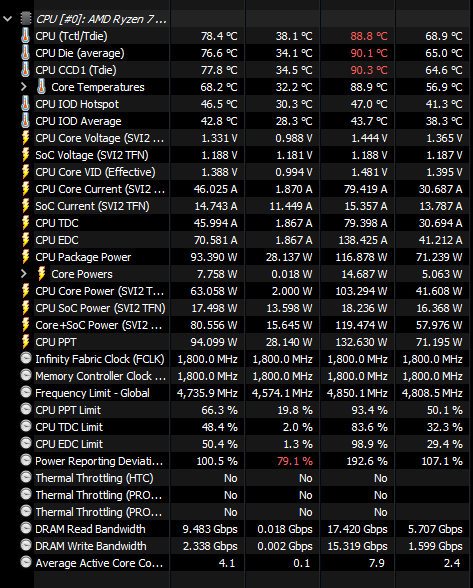Select the CPU PPT row label
This screenshot has width=473, height=588.
pyautogui.click(x=56, y=342)
